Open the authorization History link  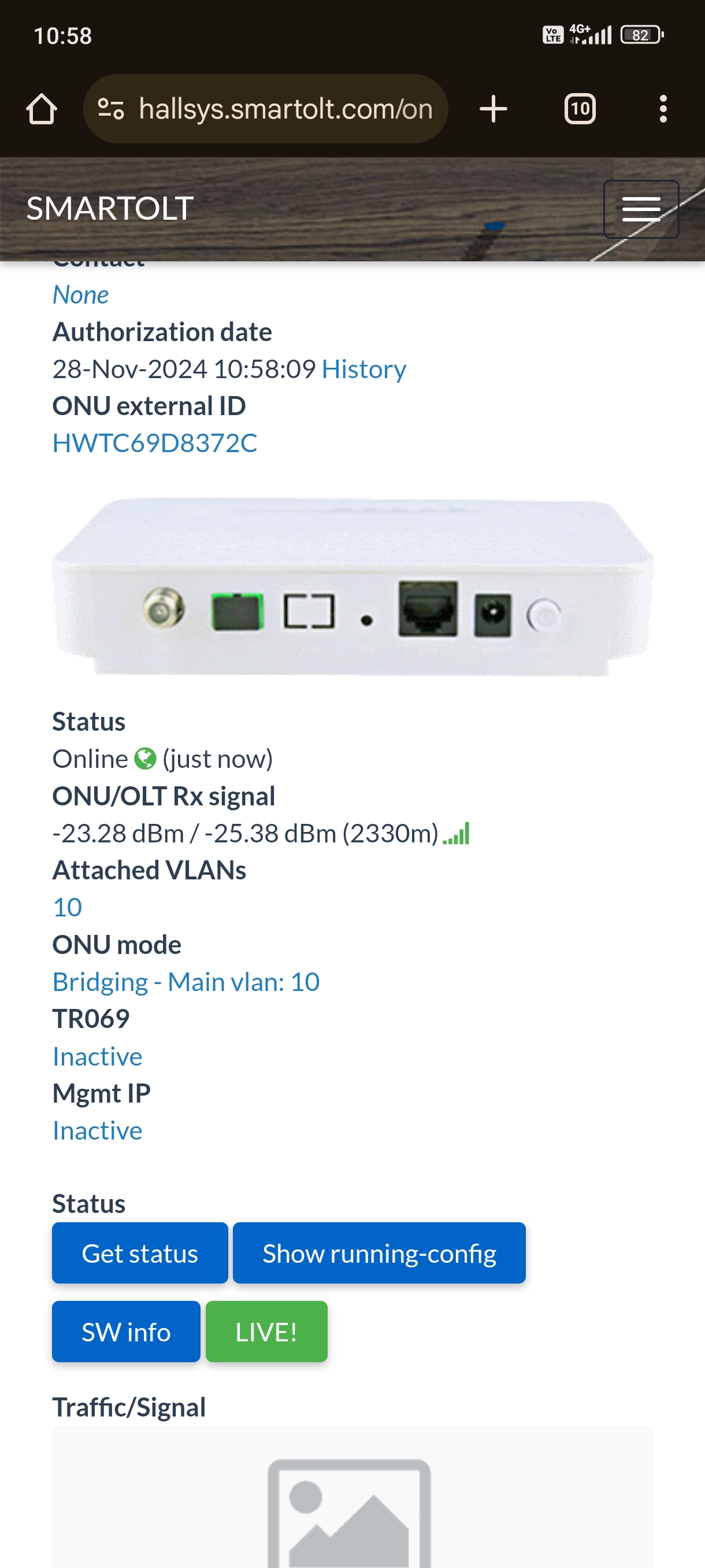(363, 369)
